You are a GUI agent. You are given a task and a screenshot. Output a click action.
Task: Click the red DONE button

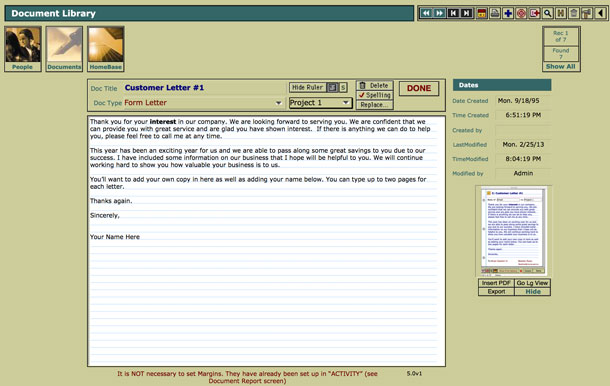coord(419,88)
